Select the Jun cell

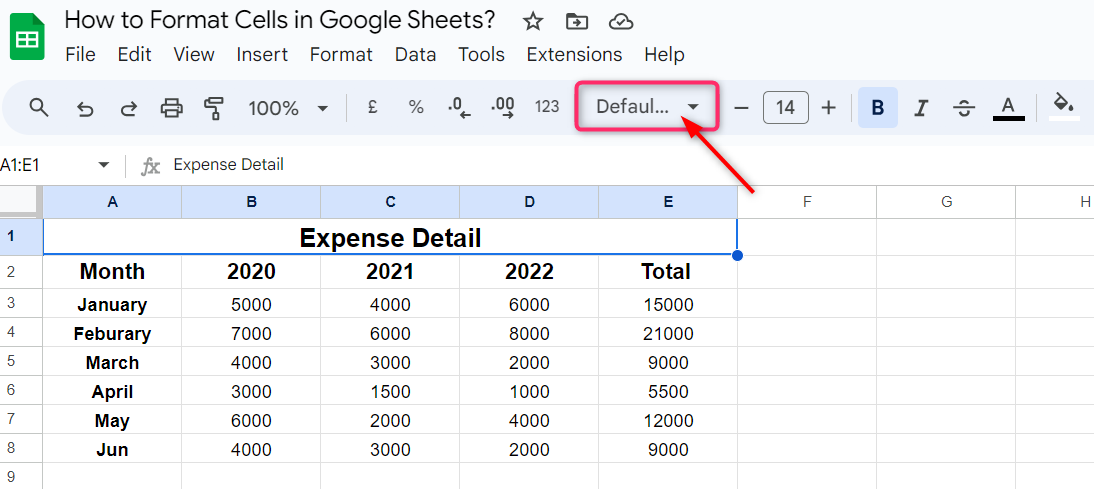click(x=112, y=449)
